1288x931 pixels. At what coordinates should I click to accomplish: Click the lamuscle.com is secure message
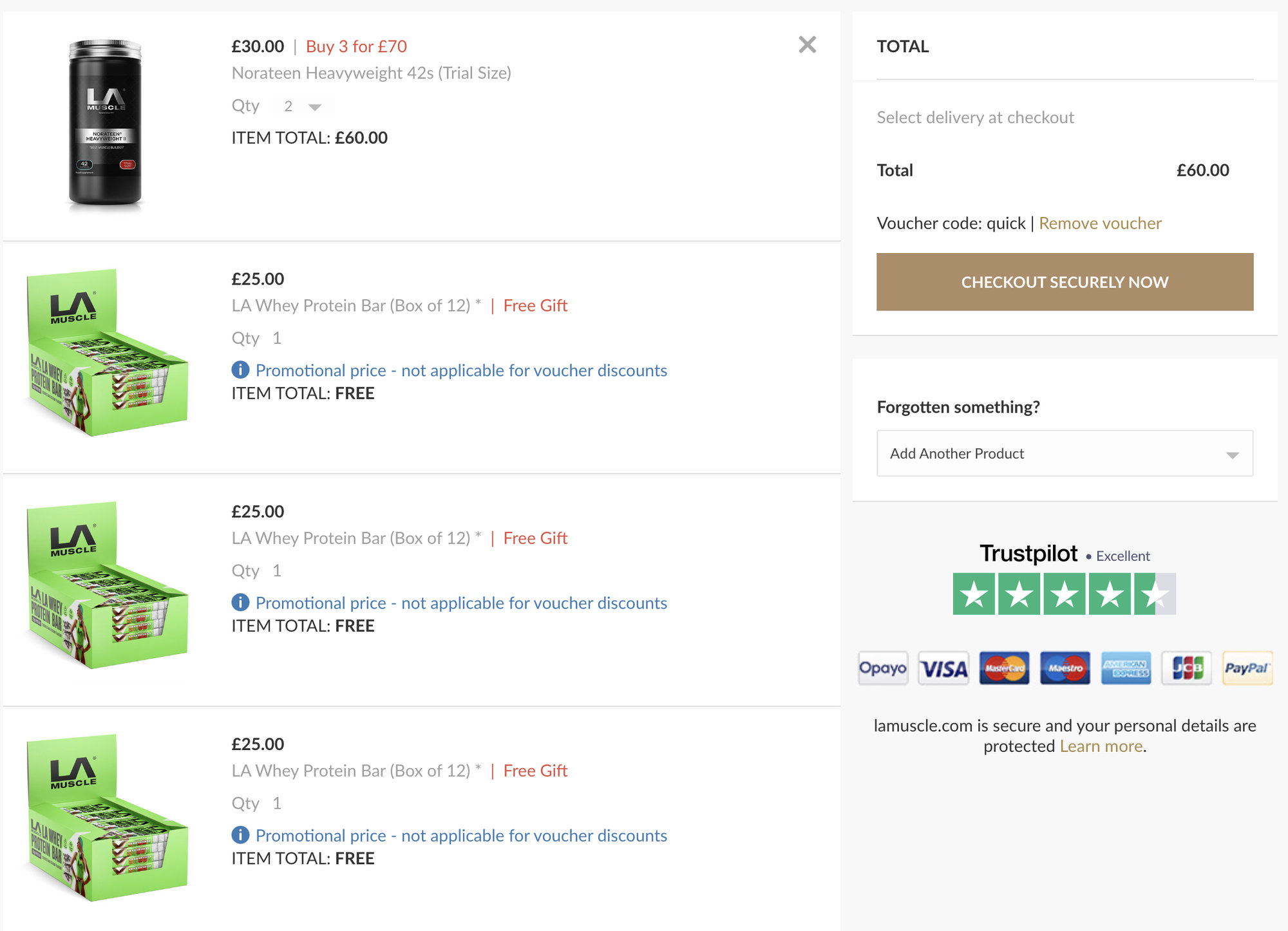point(1065,736)
